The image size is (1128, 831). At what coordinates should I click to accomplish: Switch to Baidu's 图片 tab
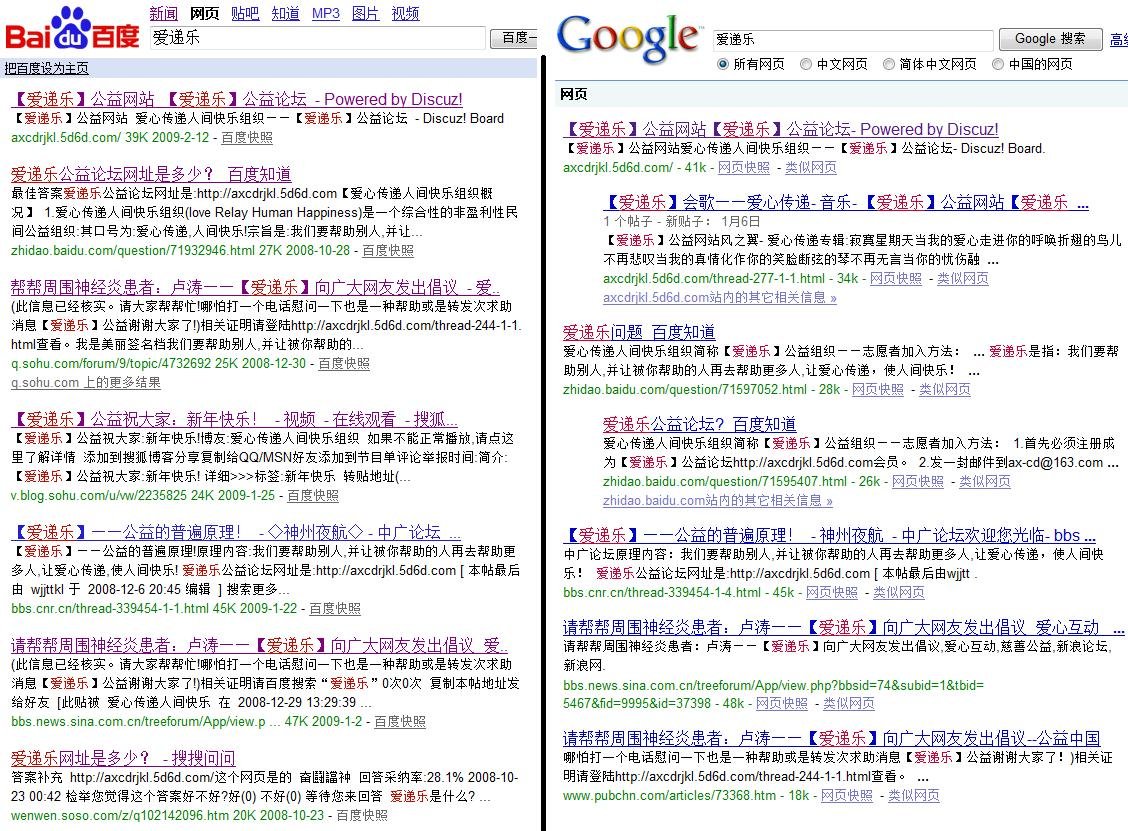365,13
